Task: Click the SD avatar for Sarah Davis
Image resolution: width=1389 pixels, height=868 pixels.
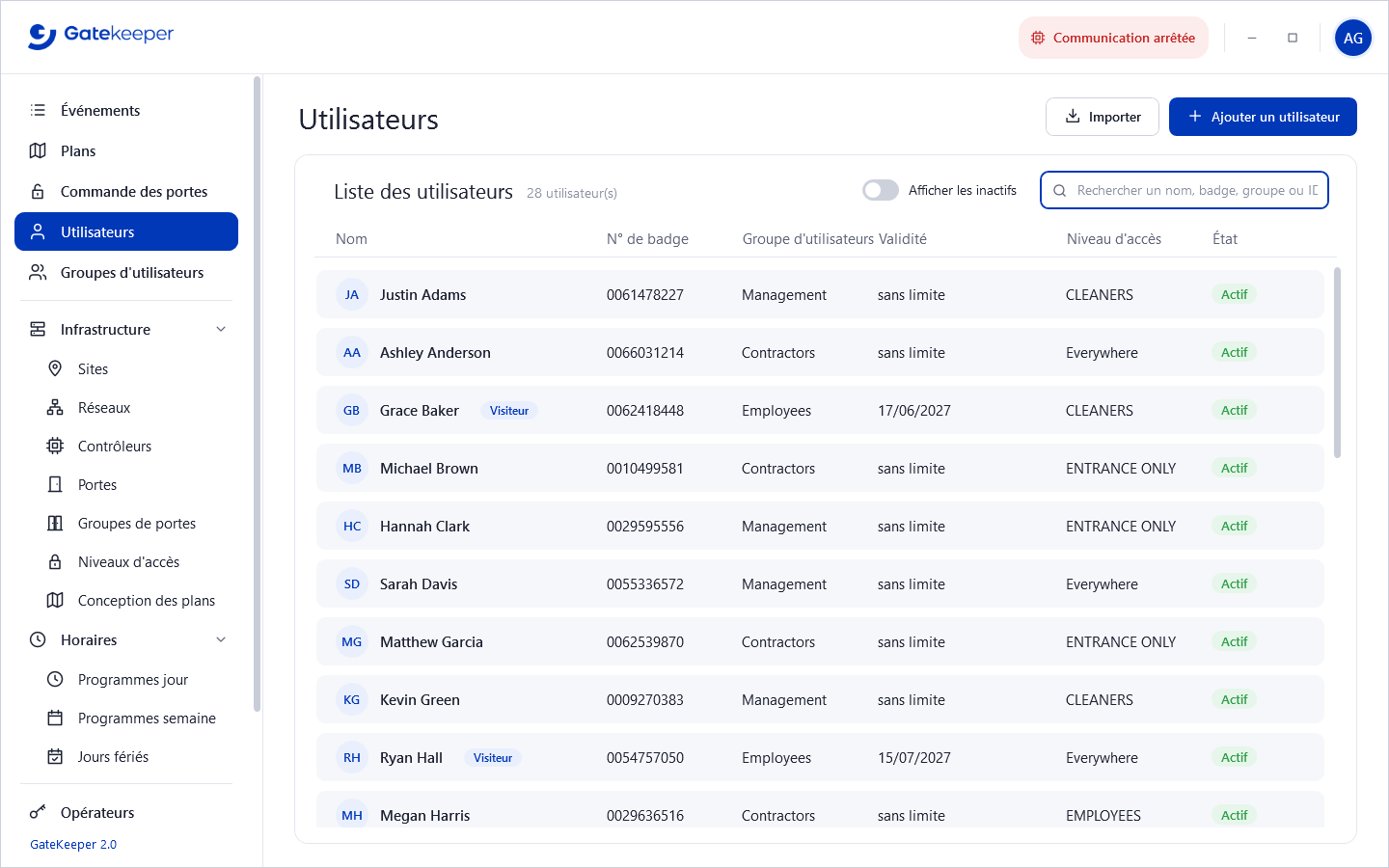Action: [352, 584]
